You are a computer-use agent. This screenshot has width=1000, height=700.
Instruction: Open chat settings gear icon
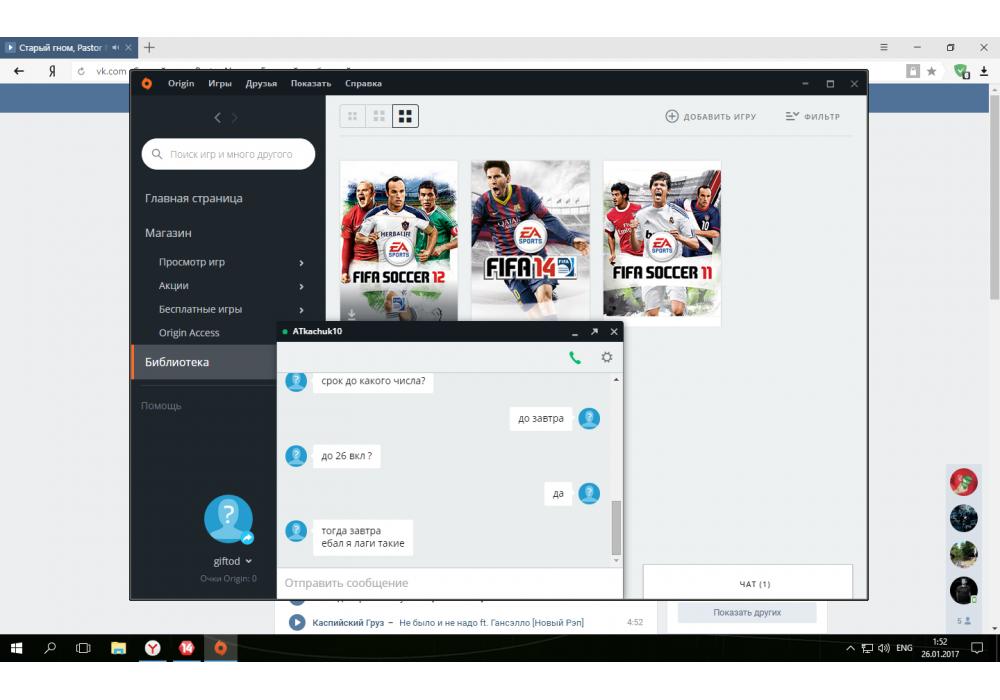pyautogui.click(x=606, y=357)
